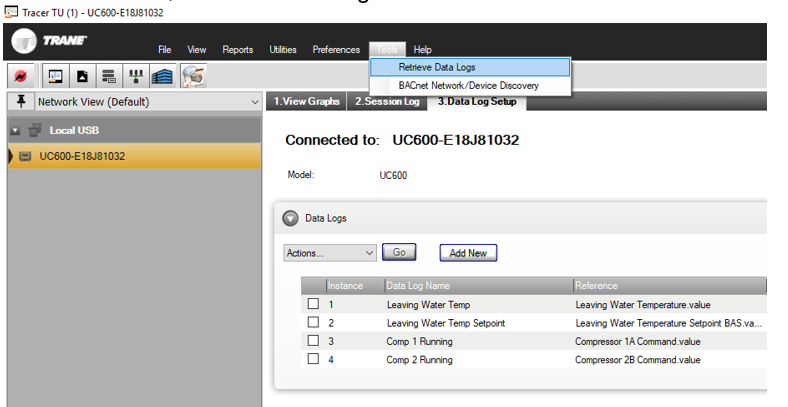
Task: Sort by Reference column header
Action: [670, 285]
